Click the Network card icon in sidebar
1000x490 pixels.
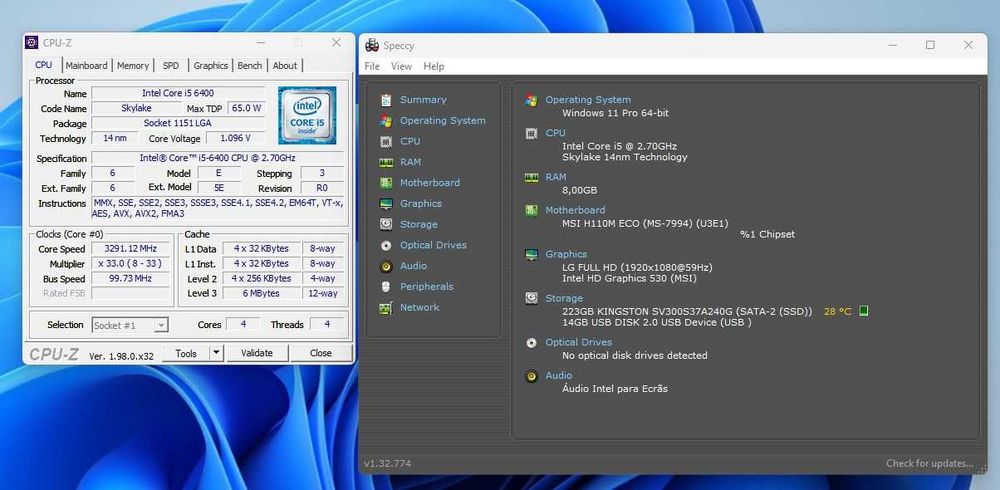pyautogui.click(x=386, y=308)
